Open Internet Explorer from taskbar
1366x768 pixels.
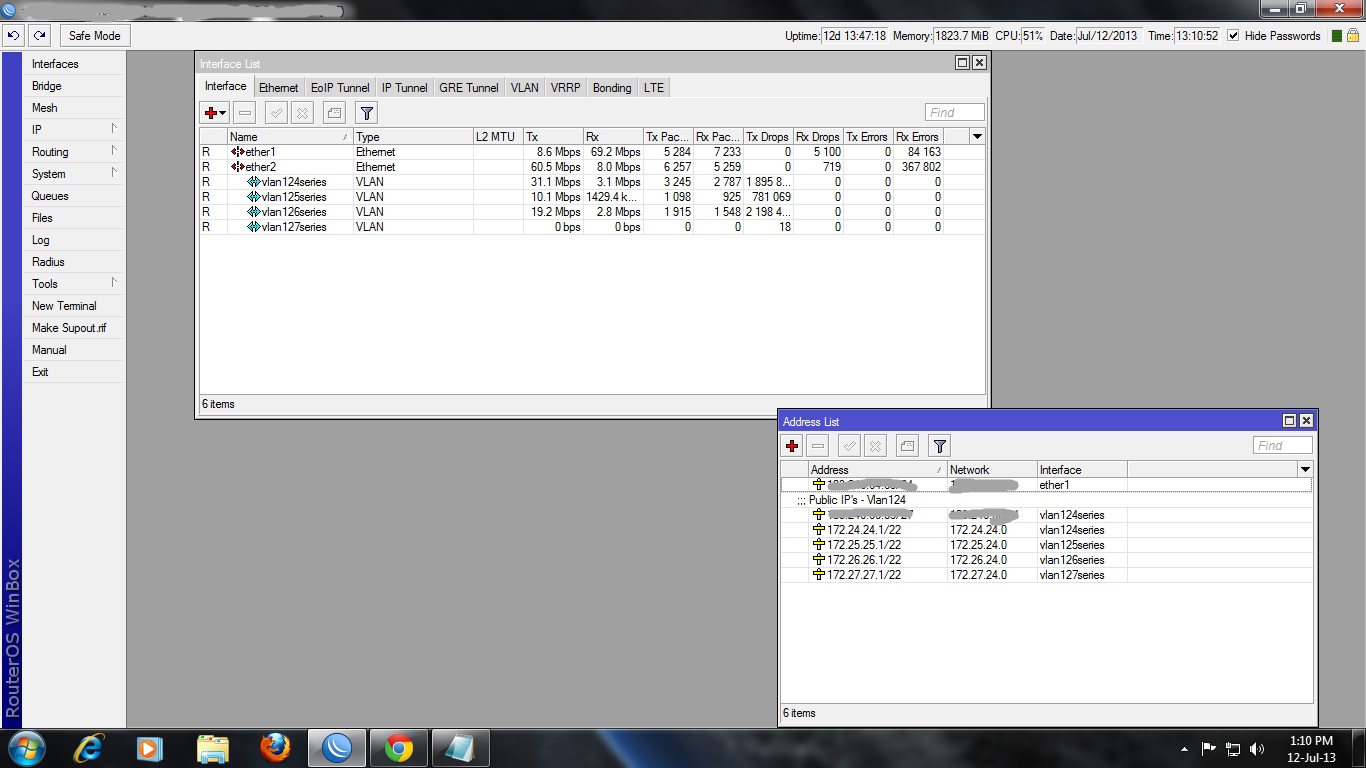click(x=88, y=747)
